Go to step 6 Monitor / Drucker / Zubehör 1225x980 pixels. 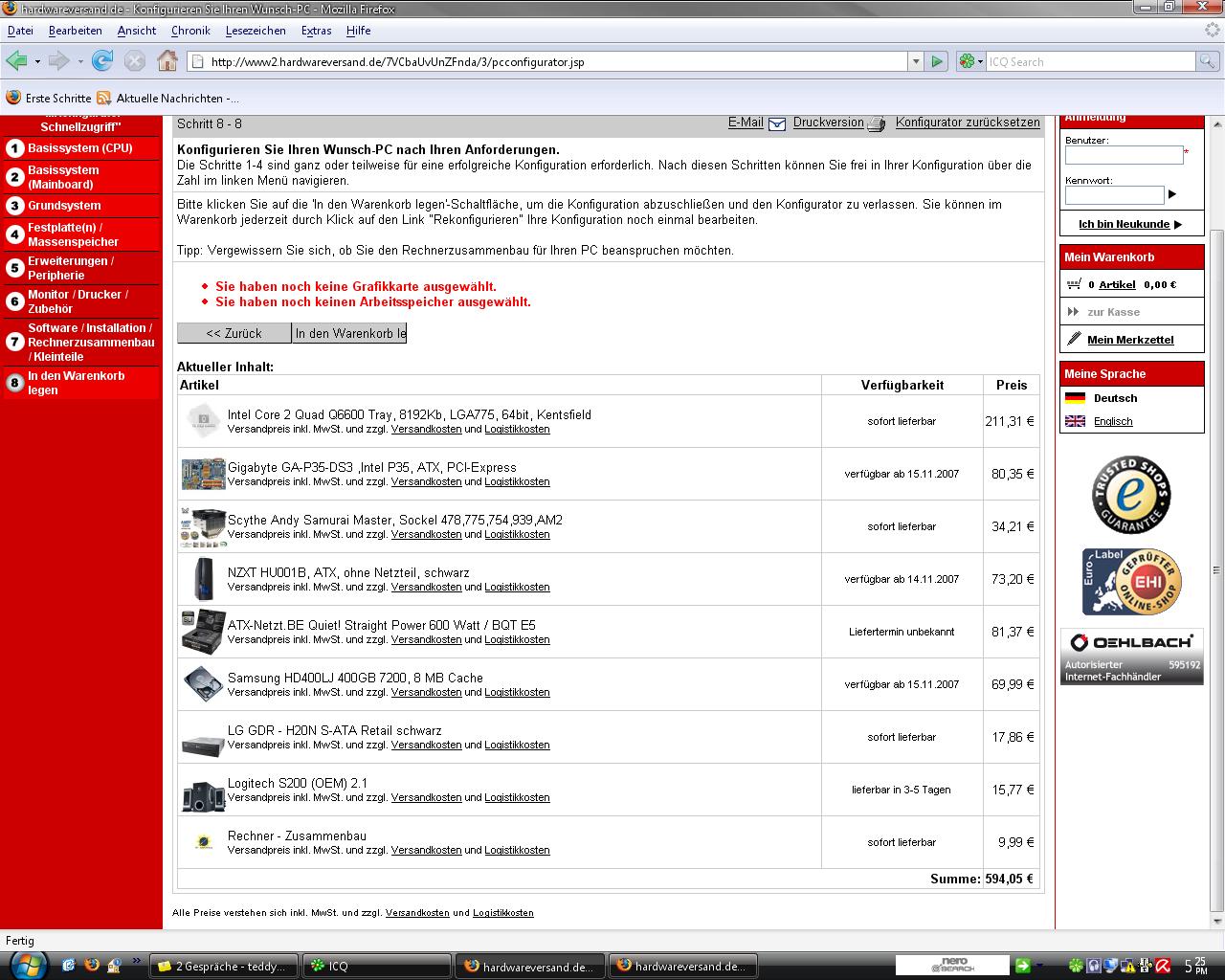[x=80, y=301]
